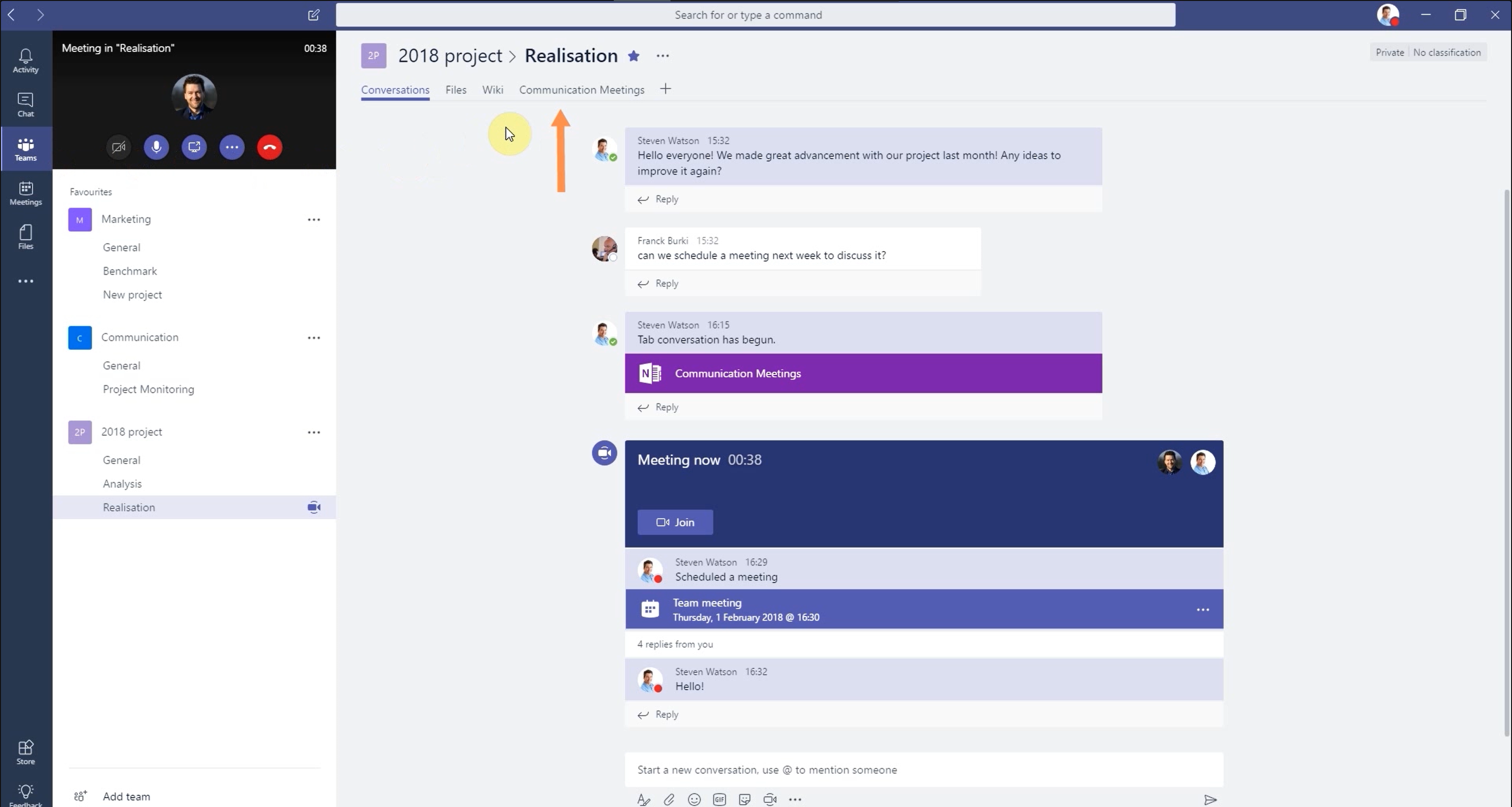The width and height of the screenshot is (1512, 807).
Task: Click the new conversation message box
Action: click(924, 770)
